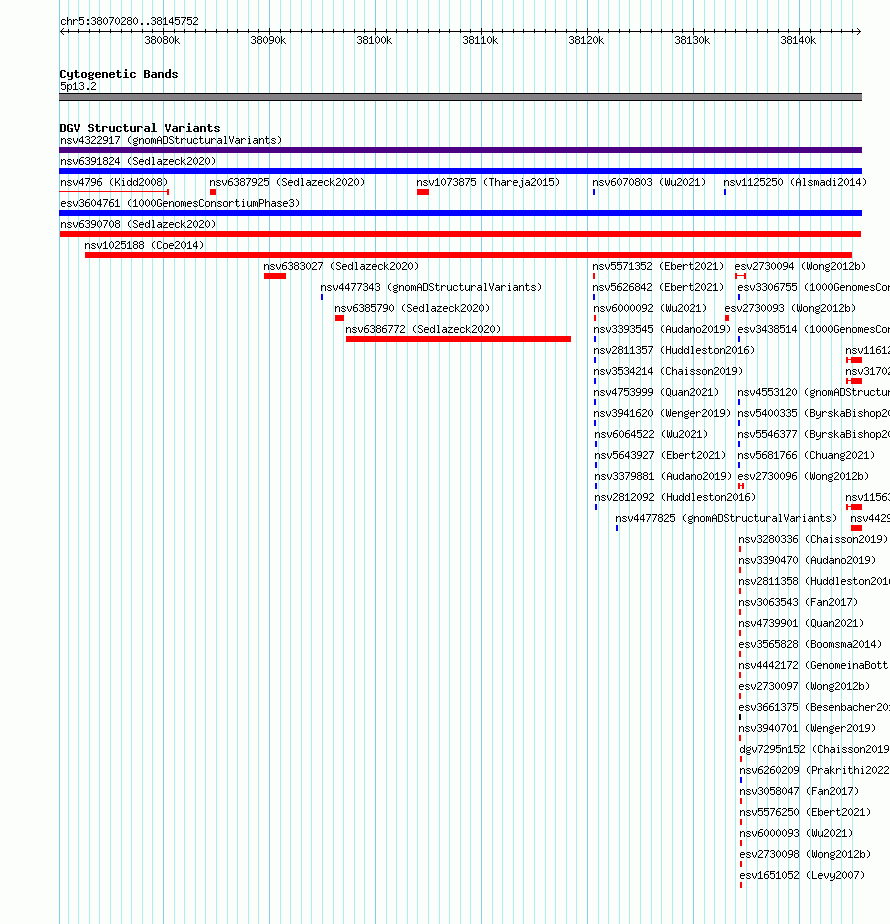This screenshot has height=924, width=890.
Task: Click esv2730098 (Wong2012b) label
Action: coord(805,854)
